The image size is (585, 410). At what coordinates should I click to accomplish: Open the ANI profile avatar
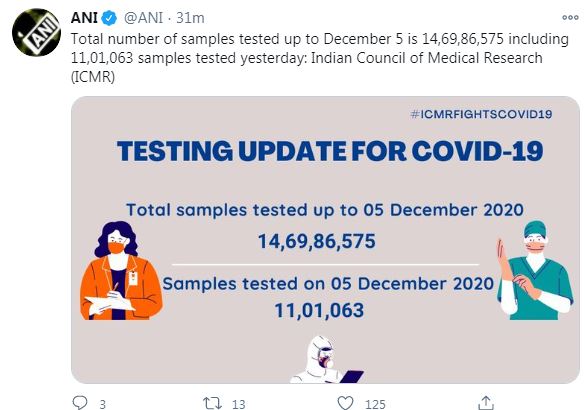coord(36,32)
